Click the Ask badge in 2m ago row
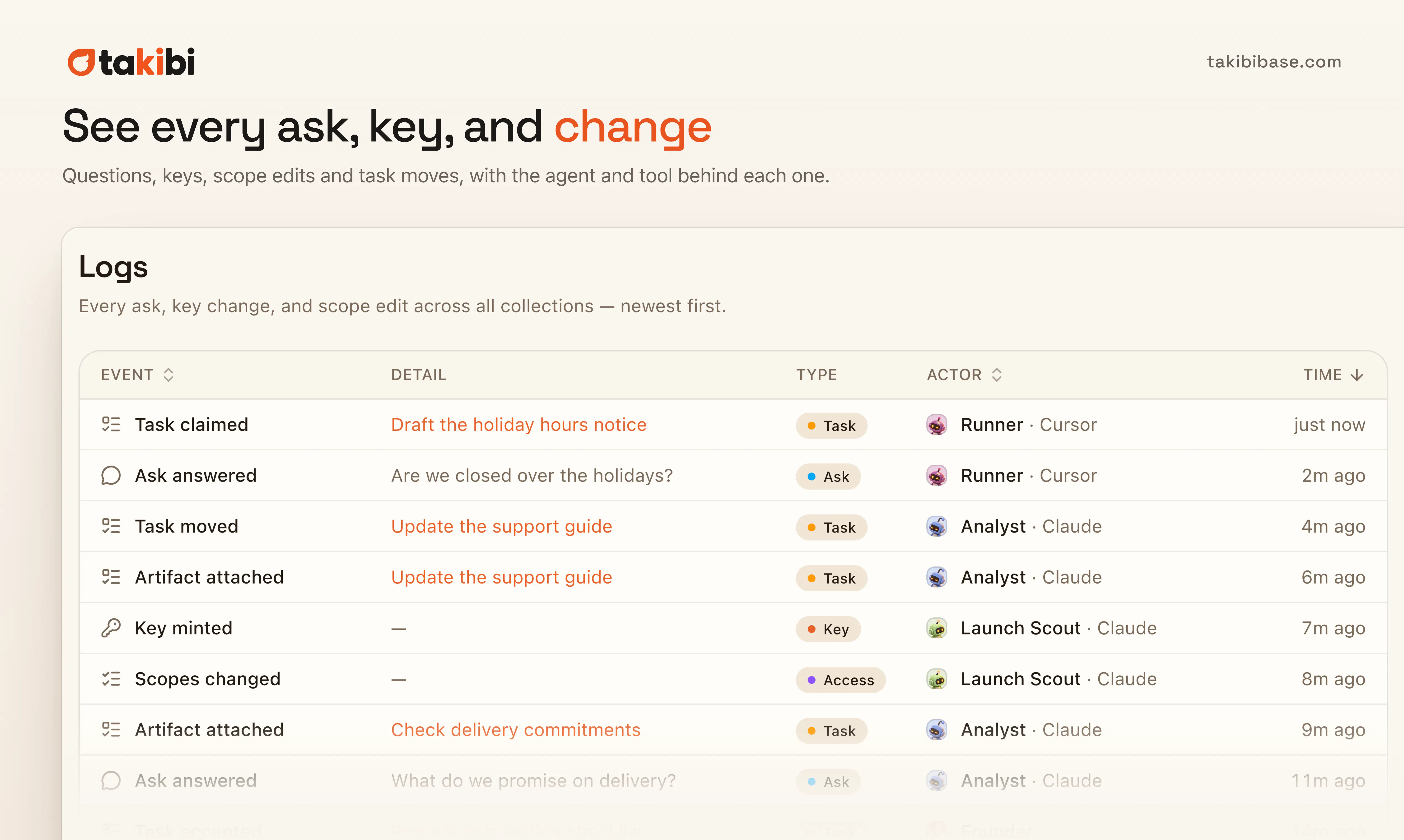Screen dimensions: 1404x840 click(x=828, y=477)
